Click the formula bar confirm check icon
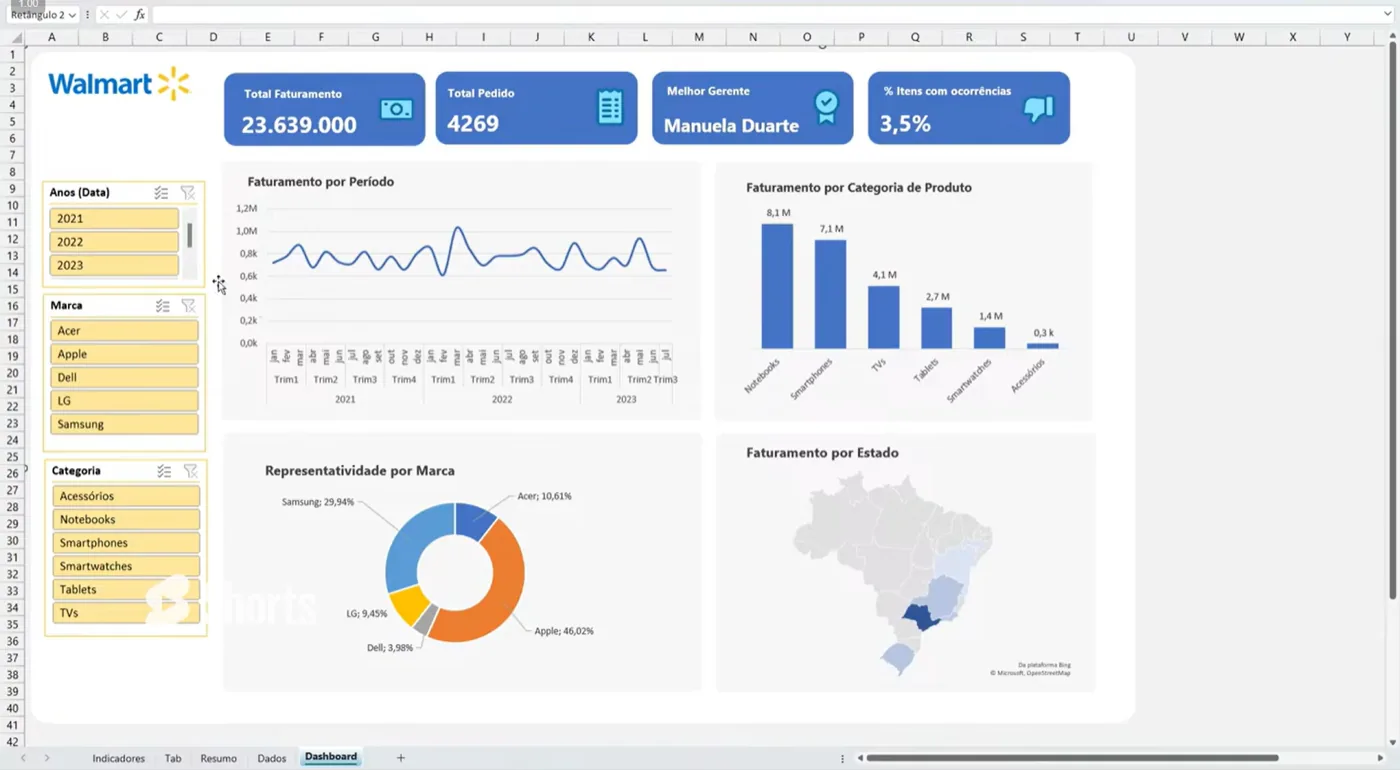 click(122, 15)
